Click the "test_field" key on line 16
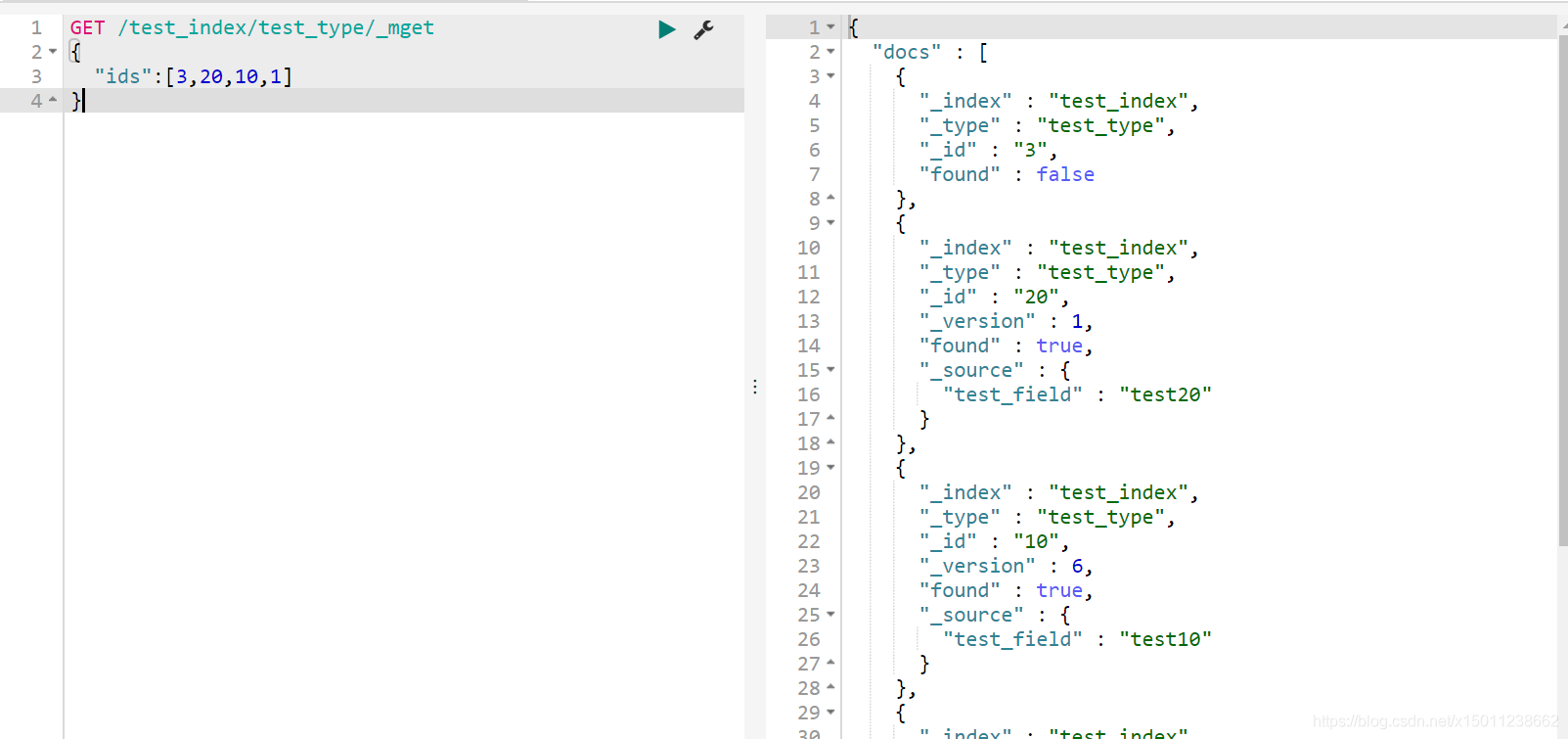 click(1012, 394)
